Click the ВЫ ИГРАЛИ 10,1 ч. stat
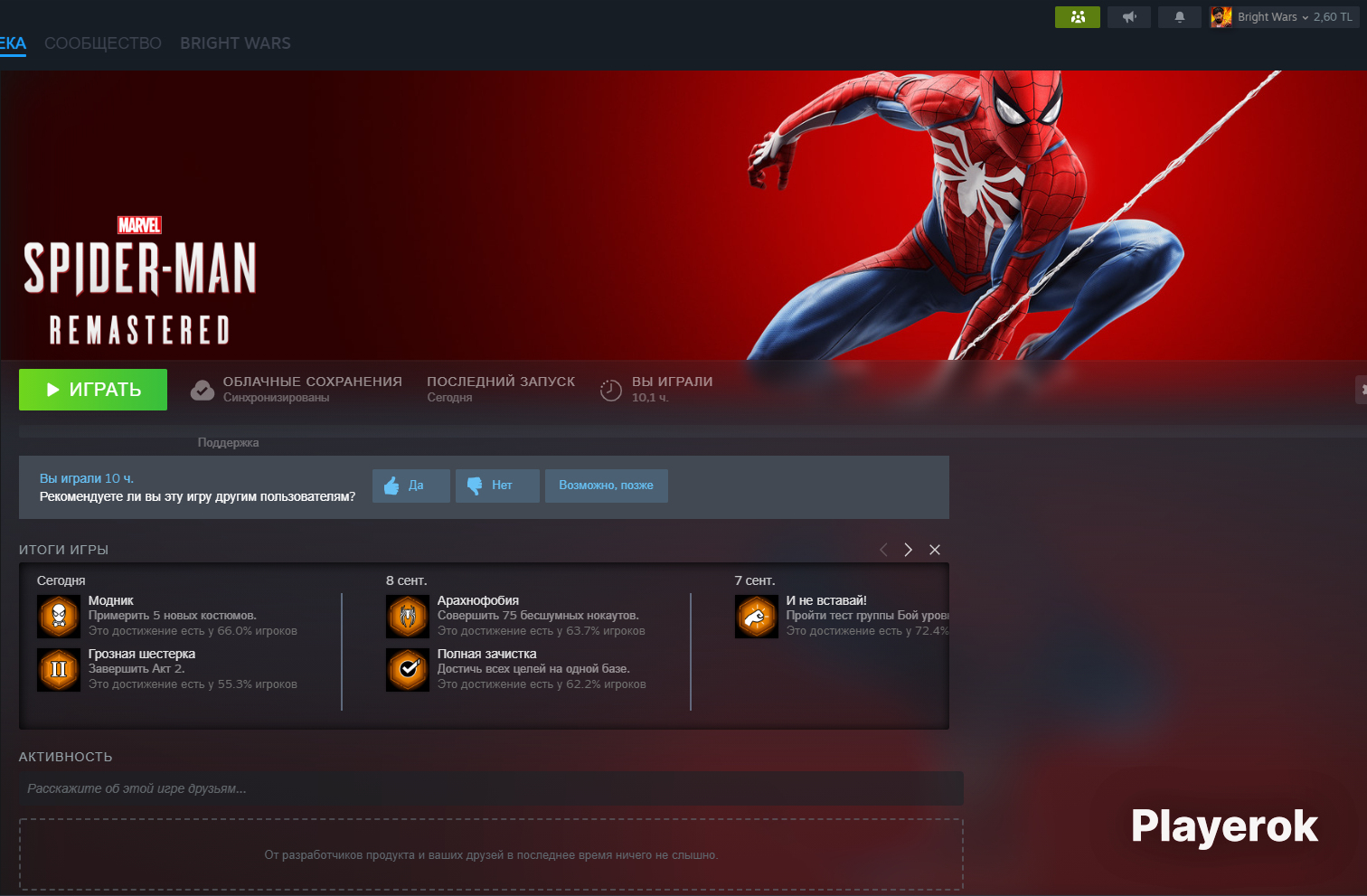Image resolution: width=1367 pixels, height=896 pixels. click(x=672, y=389)
